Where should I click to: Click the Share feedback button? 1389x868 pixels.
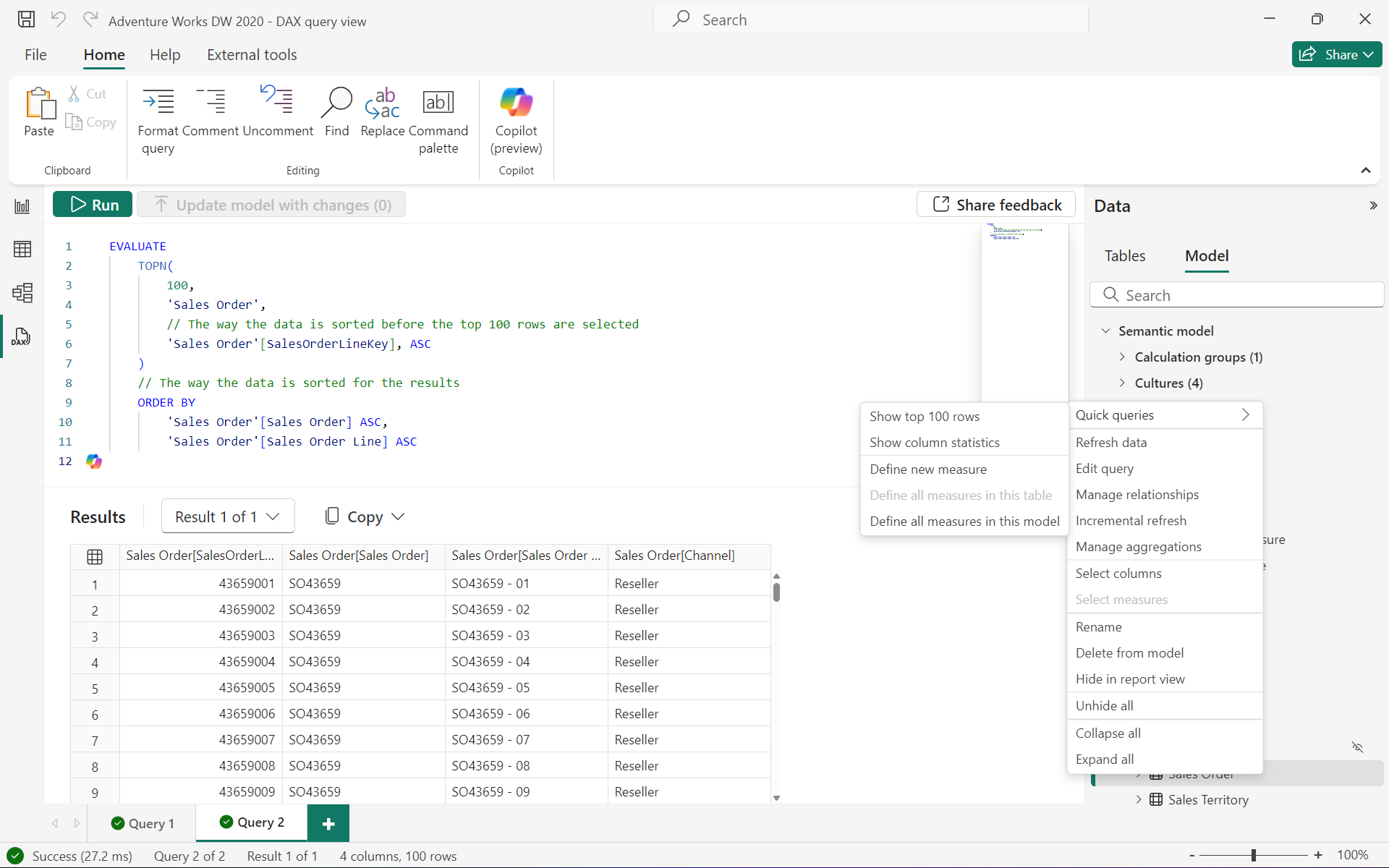coord(996,205)
